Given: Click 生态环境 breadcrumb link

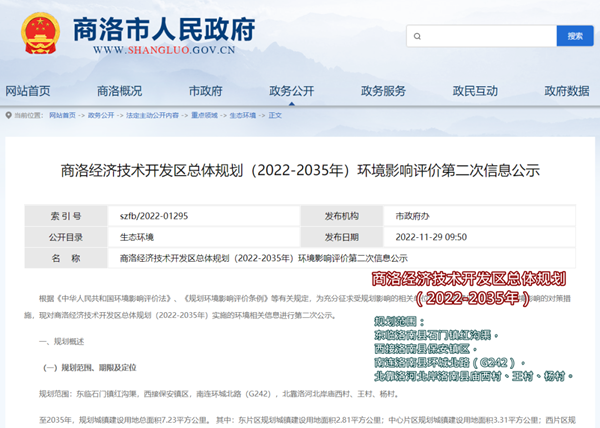Looking at the screenshot, I should (243, 115).
